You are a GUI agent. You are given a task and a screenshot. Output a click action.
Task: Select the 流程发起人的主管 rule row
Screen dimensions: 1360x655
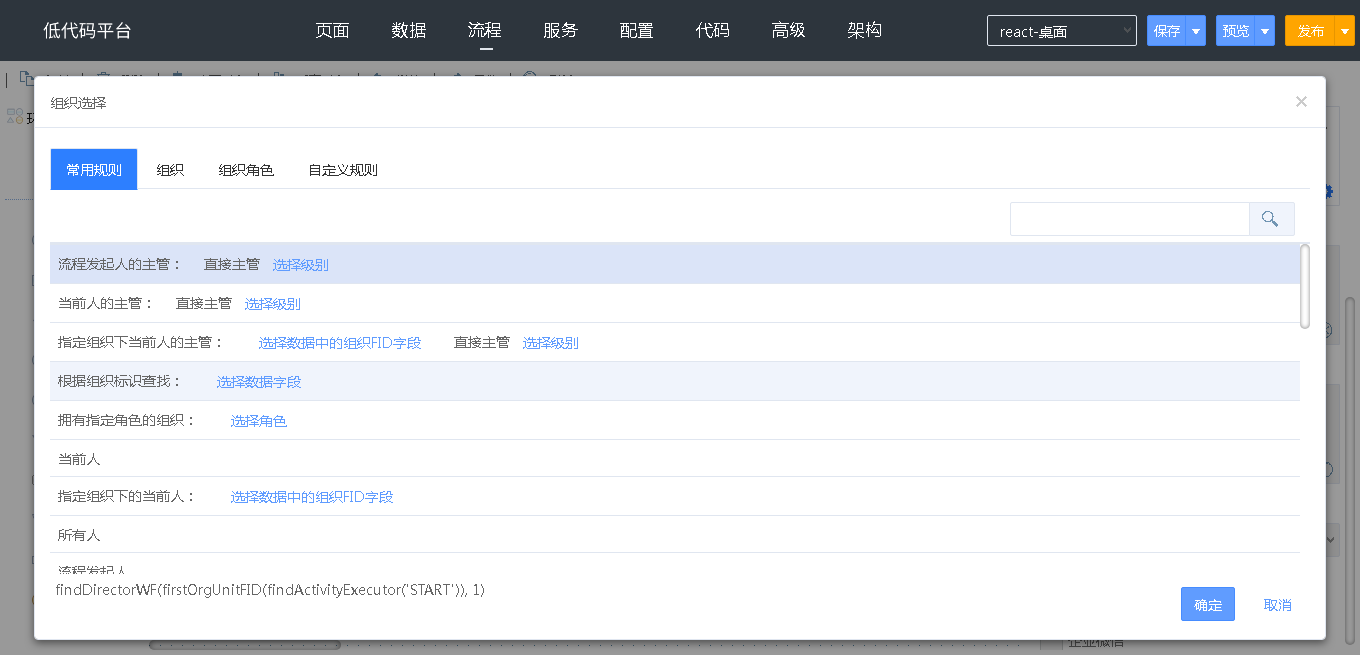pos(675,264)
